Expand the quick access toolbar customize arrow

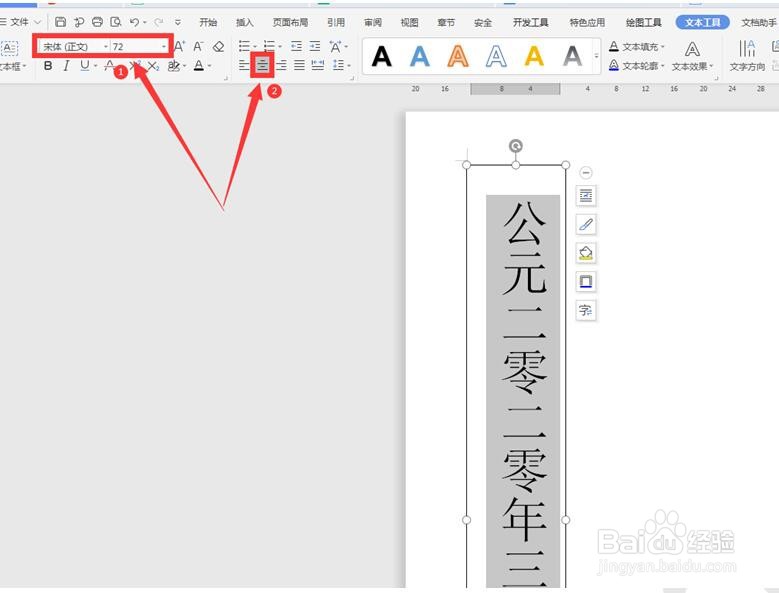[177, 22]
